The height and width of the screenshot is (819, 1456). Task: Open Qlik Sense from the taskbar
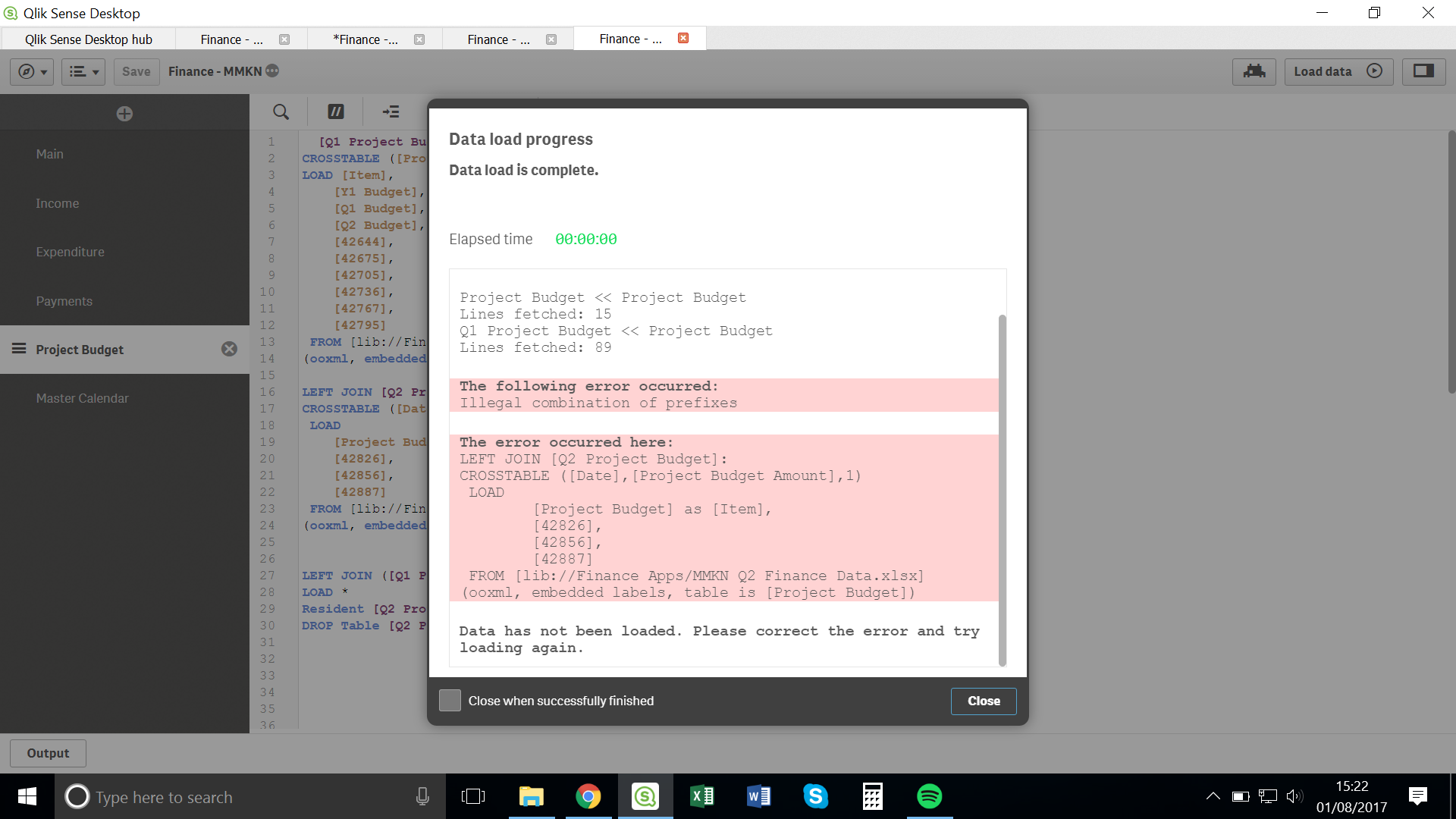(x=645, y=796)
